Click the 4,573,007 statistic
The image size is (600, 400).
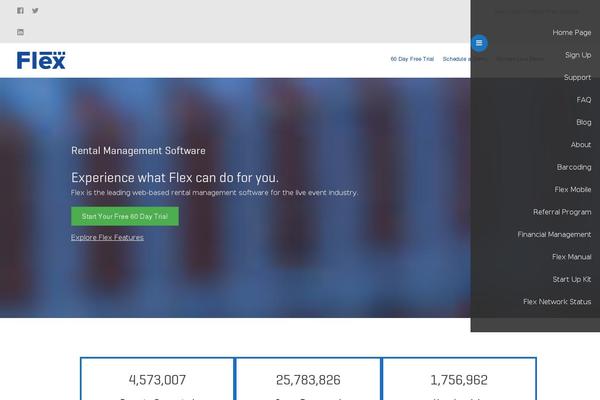tap(157, 380)
